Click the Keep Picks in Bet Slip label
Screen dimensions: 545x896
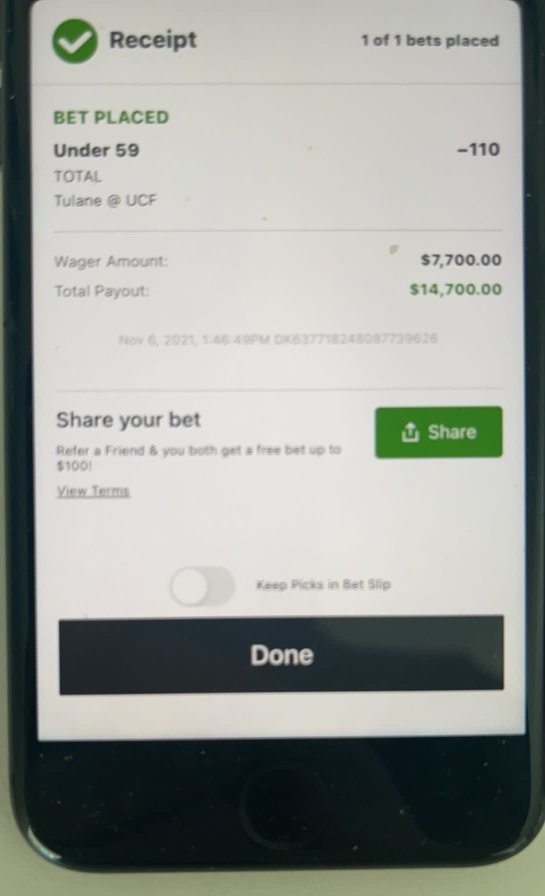point(323,585)
